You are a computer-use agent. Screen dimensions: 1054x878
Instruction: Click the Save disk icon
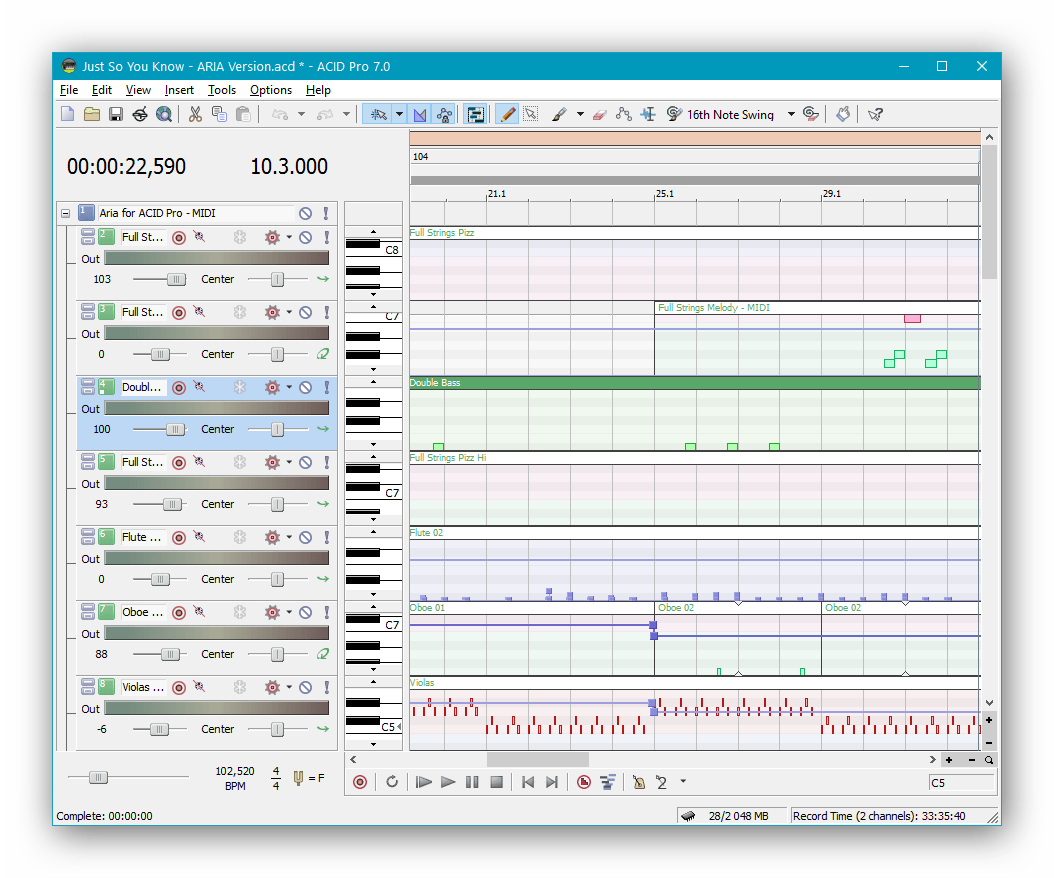coord(116,114)
